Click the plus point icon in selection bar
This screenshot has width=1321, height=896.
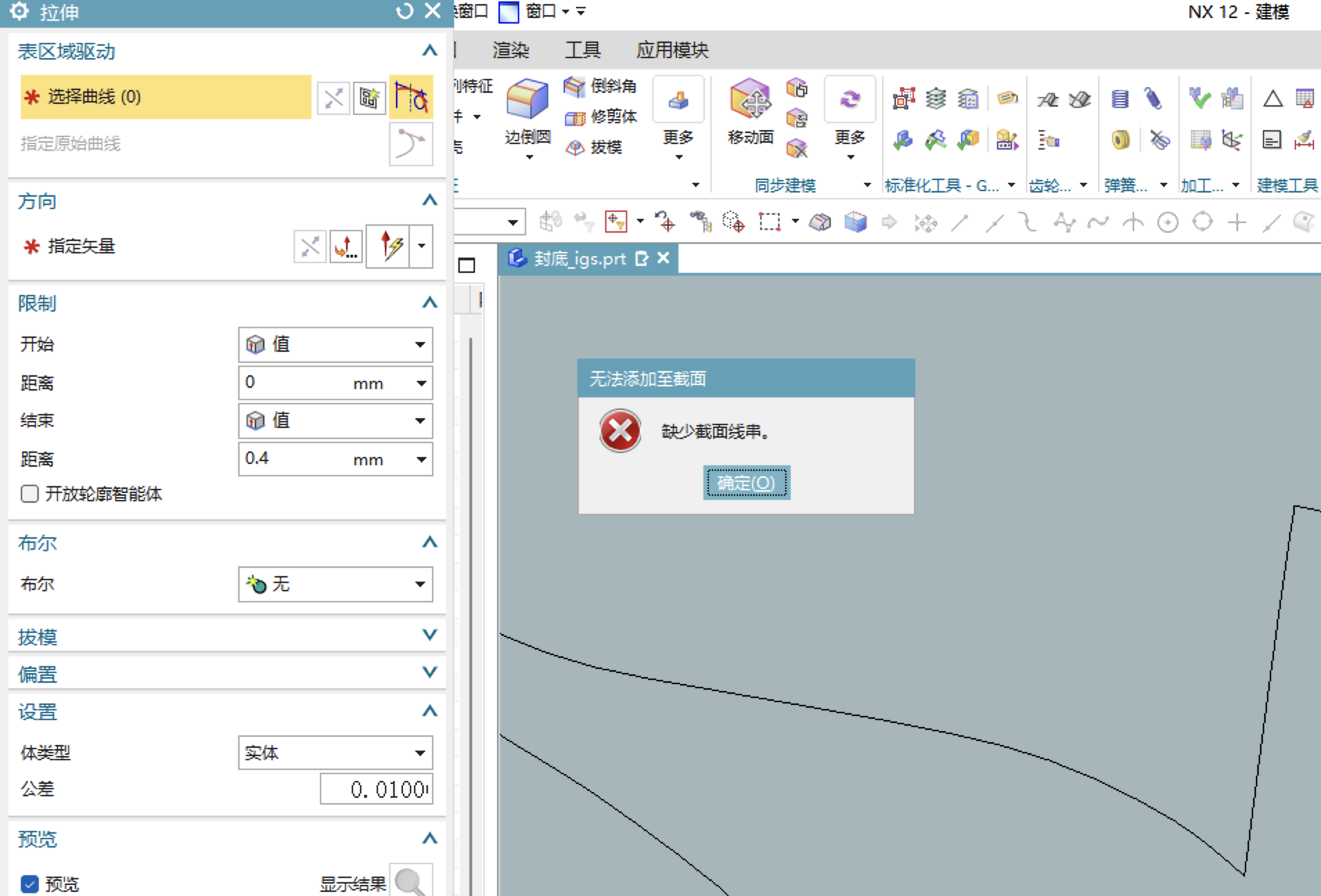(x=1237, y=222)
